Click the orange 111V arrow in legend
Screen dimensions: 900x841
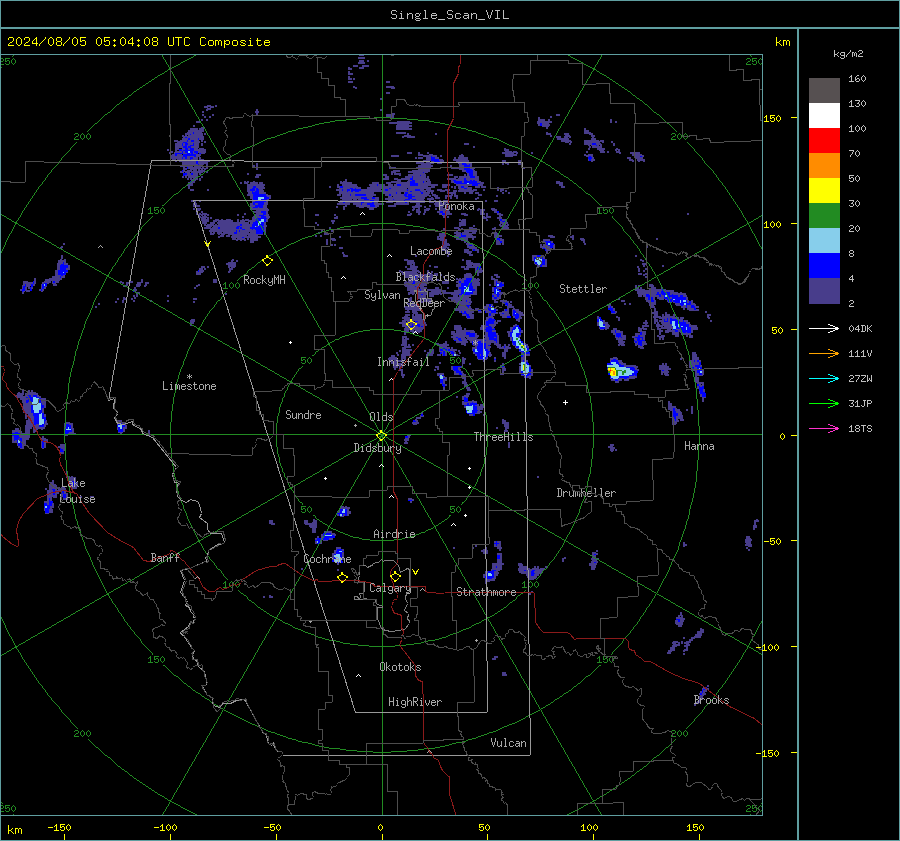[x=824, y=354]
